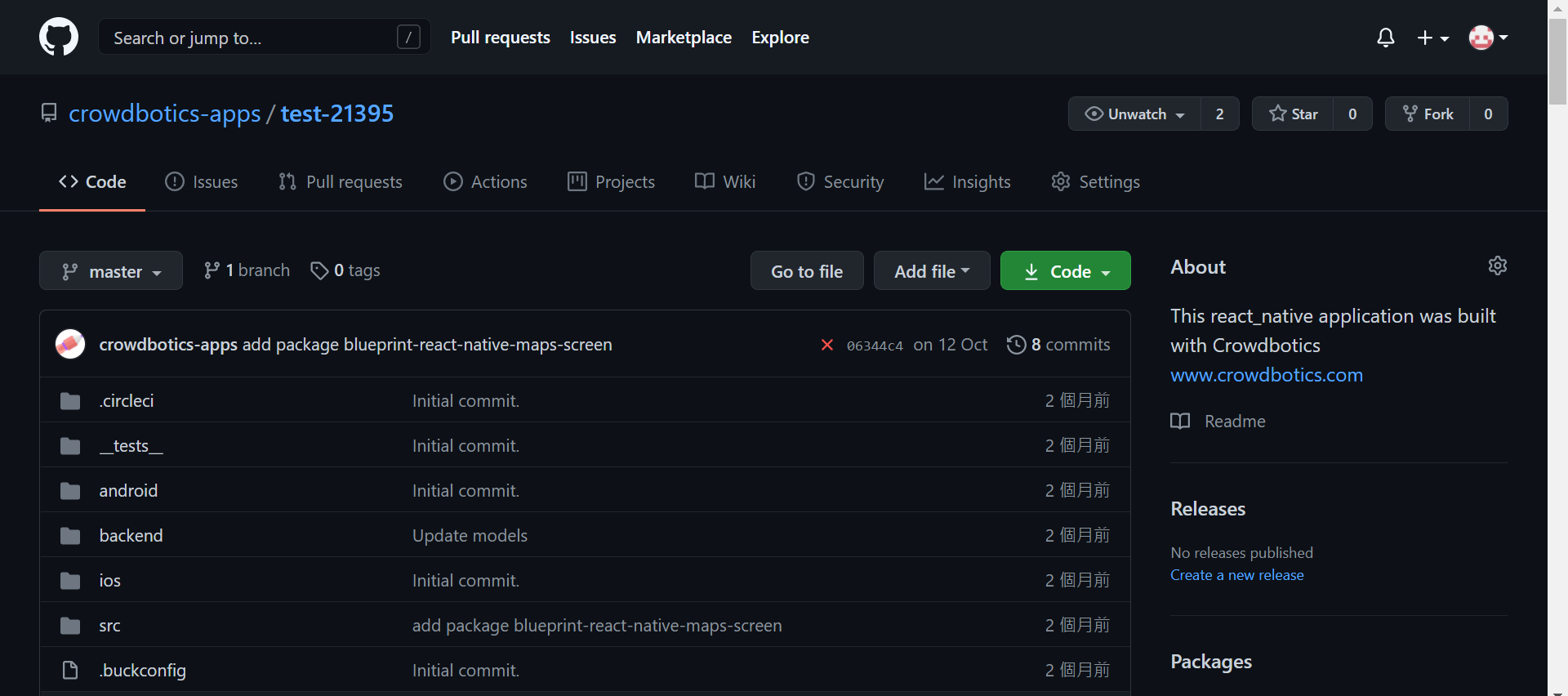Expand the master branch selector
Screen dimensions: 1568x696
coord(111,270)
